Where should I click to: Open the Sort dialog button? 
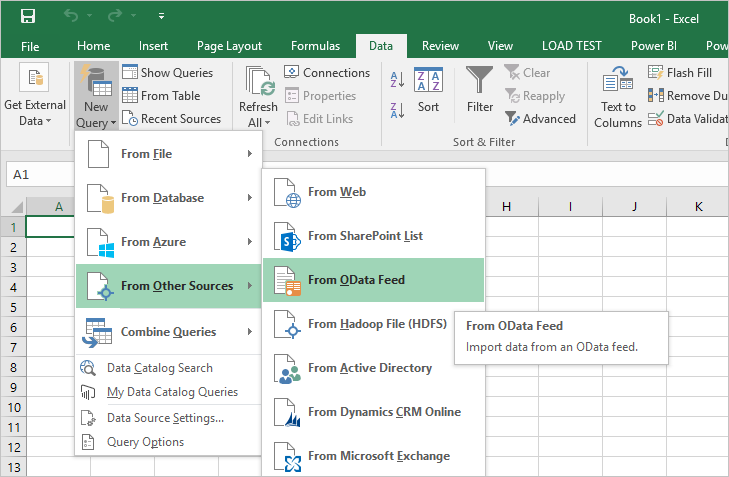(428, 91)
